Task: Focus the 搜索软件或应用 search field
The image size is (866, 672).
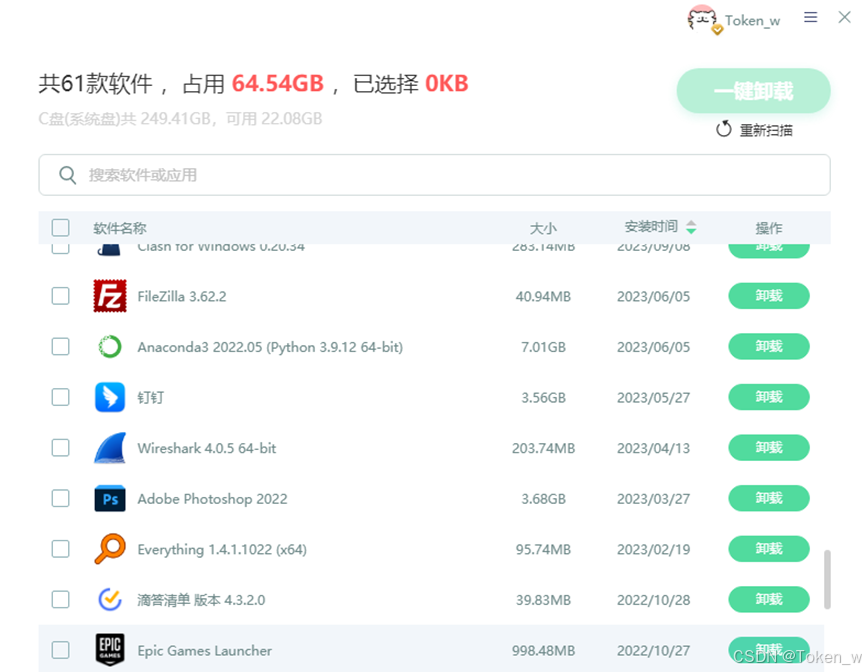Action: coord(434,175)
